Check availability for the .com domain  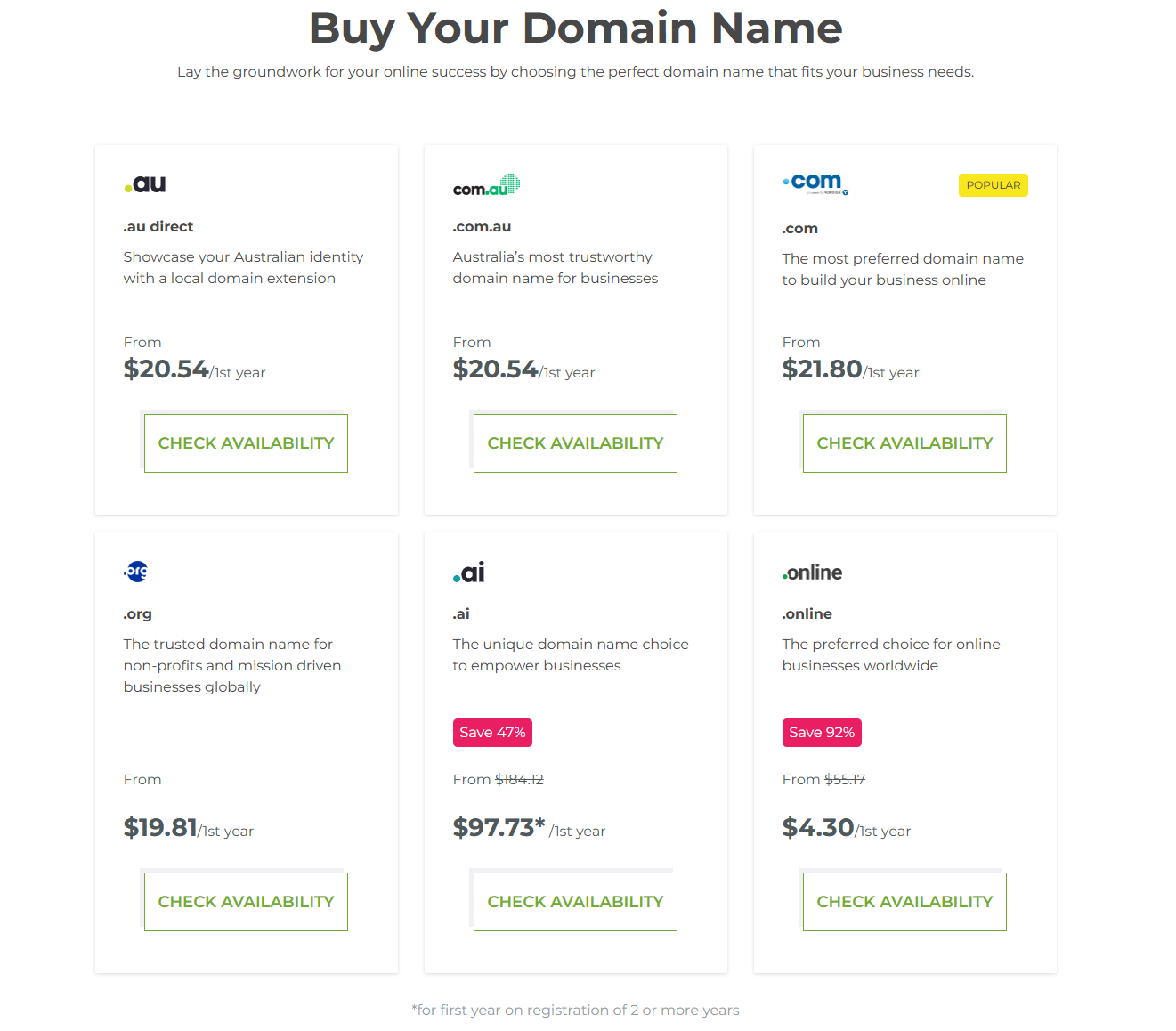[x=904, y=442]
